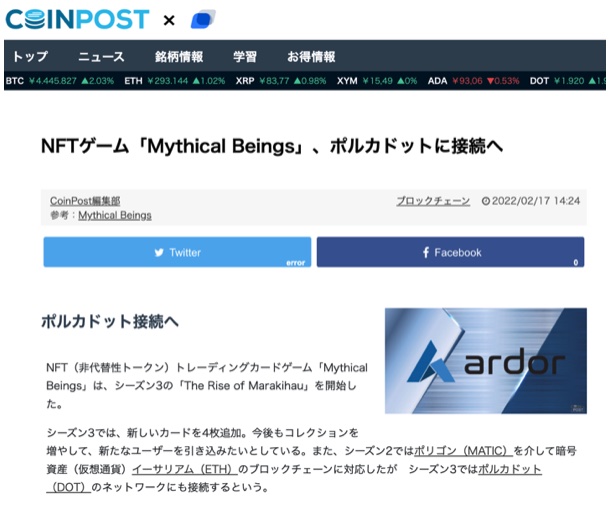Screen dimensions: 616x508
Task: Click the blue partner logo beside CoinPost
Action: point(204,20)
